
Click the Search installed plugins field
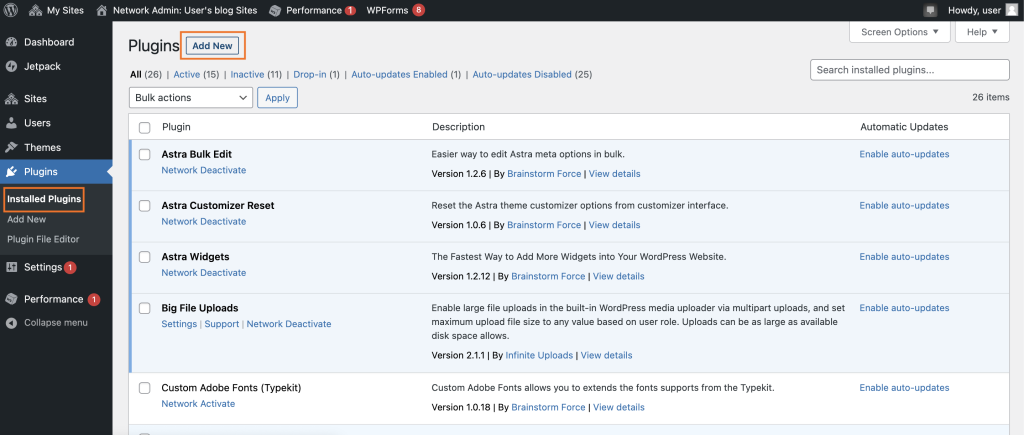(x=910, y=70)
